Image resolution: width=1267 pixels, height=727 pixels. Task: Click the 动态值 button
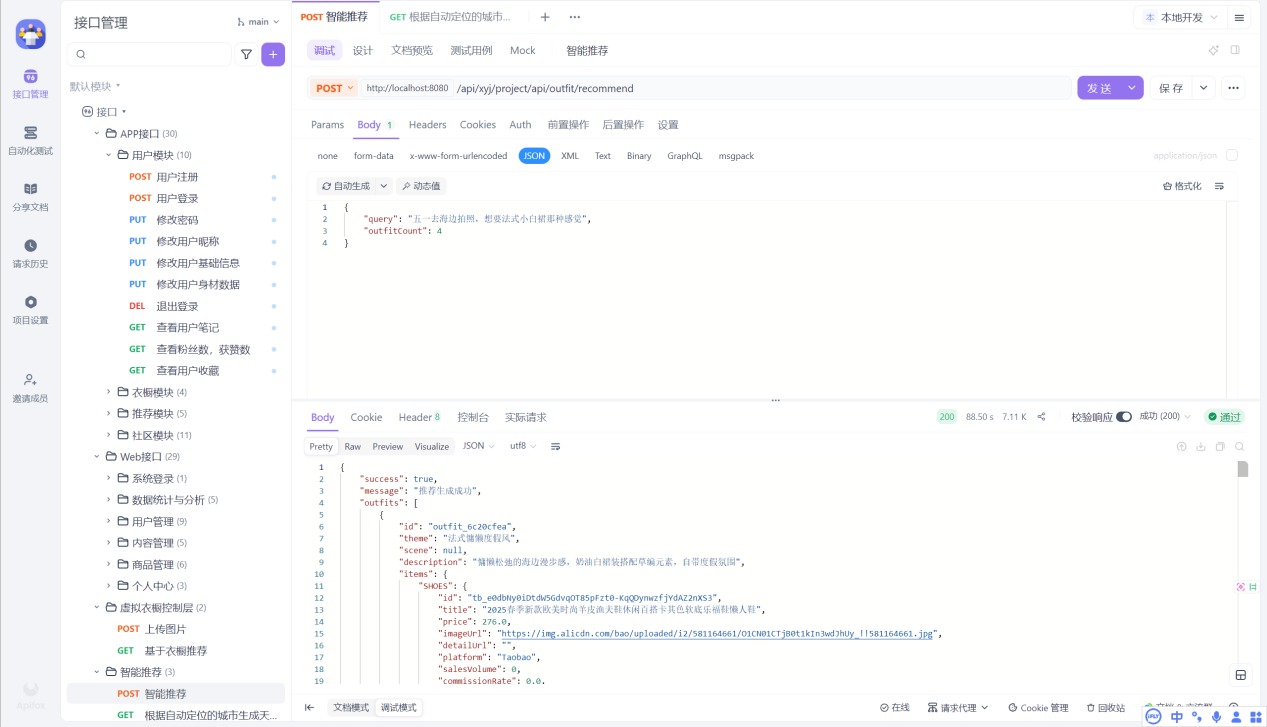[421, 186]
